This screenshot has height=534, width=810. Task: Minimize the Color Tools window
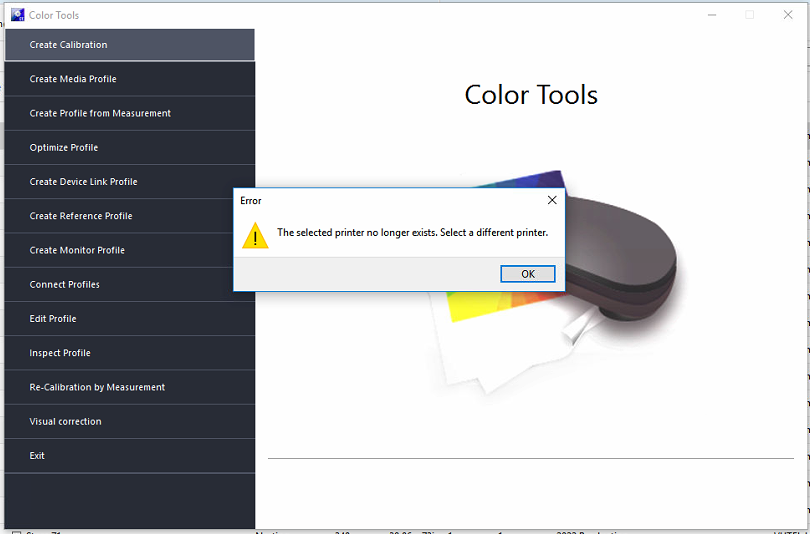tap(712, 15)
